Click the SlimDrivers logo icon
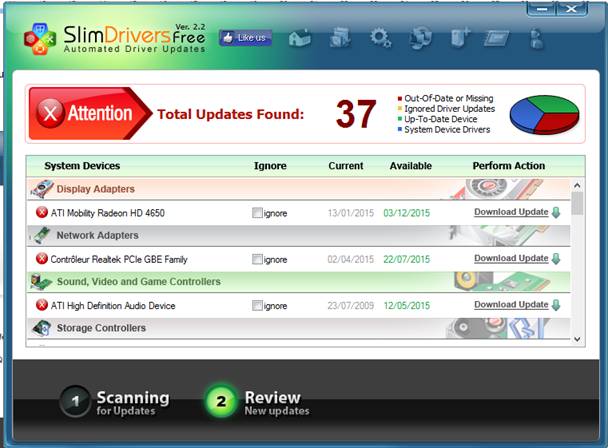 pos(40,39)
